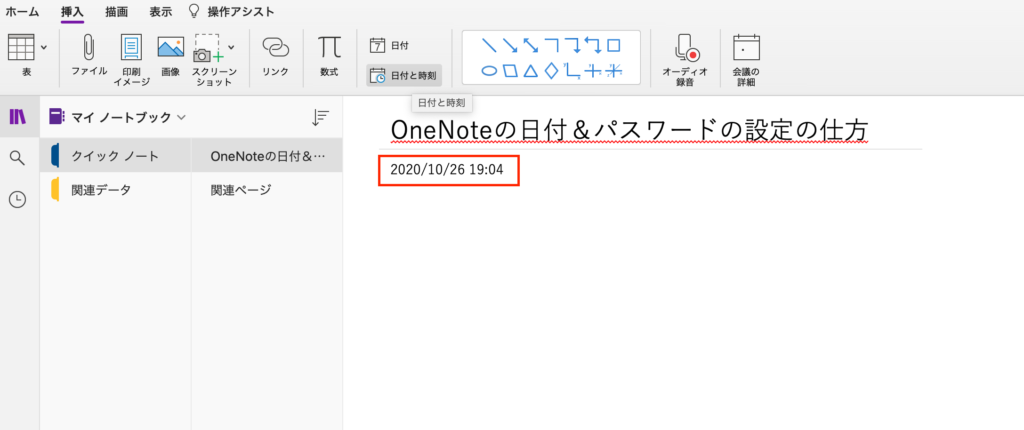
Task: Click the 画像 picture icon
Action: (x=170, y=47)
